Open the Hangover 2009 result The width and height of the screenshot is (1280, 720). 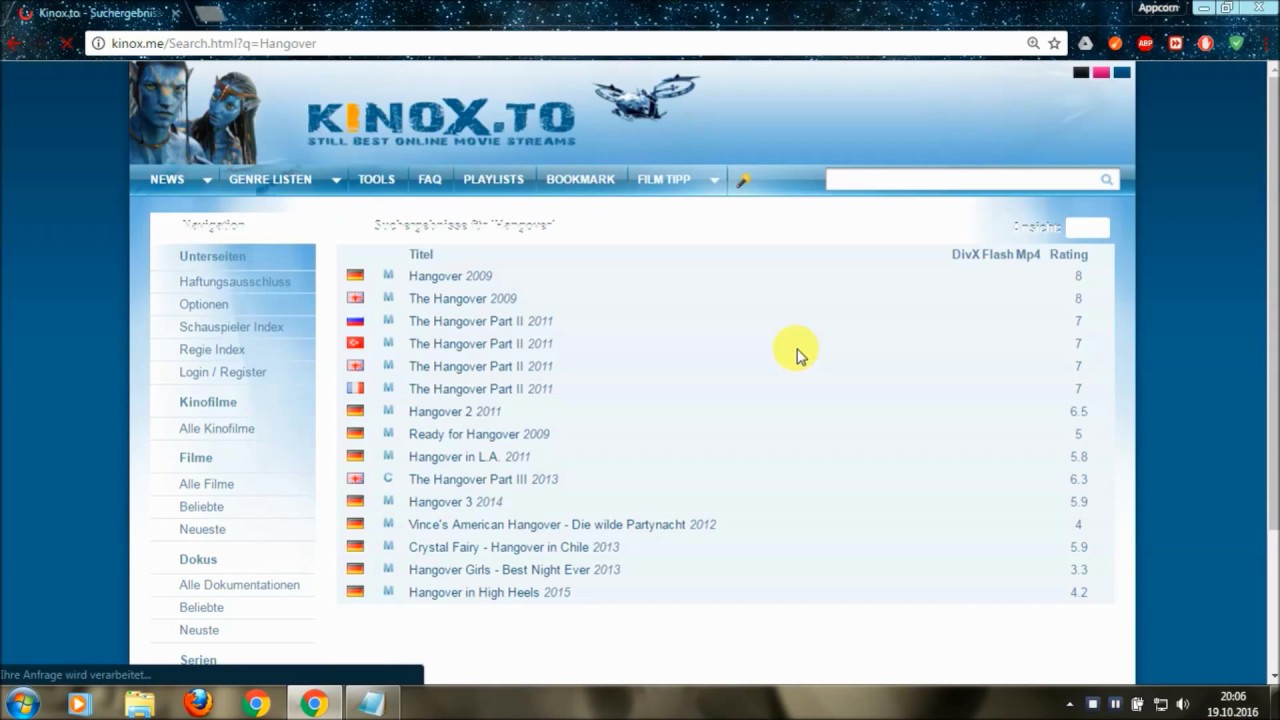coord(450,276)
